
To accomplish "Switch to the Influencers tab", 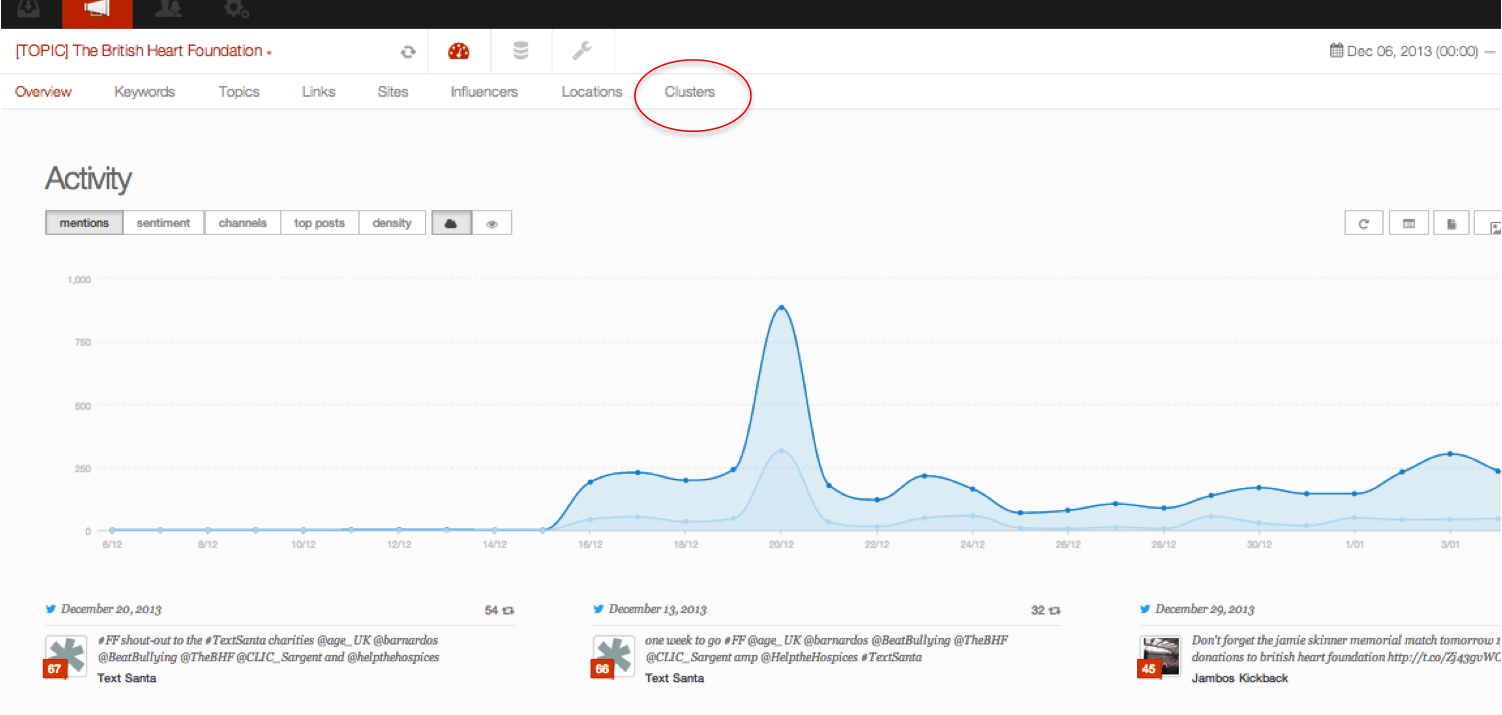I will [x=484, y=92].
